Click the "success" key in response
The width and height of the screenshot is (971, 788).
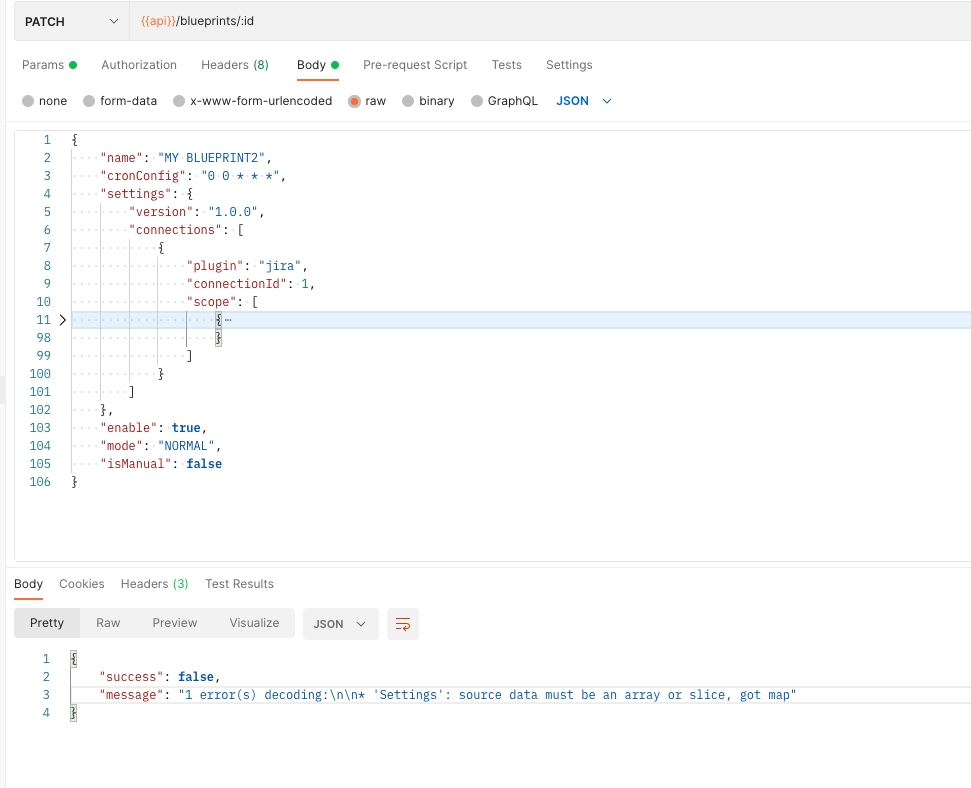click(x=131, y=677)
